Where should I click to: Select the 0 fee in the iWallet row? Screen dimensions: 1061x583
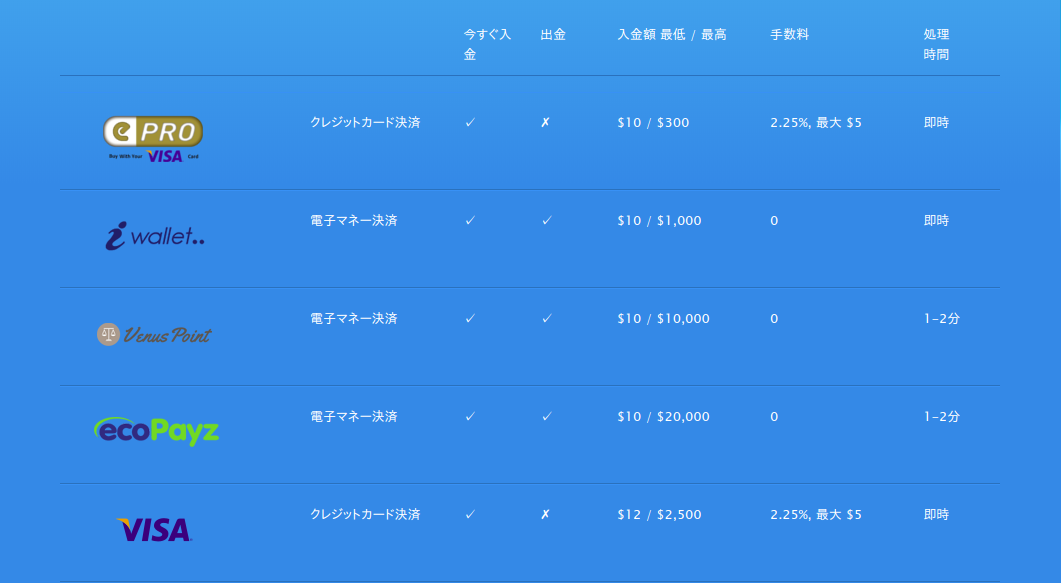pyautogui.click(x=774, y=220)
